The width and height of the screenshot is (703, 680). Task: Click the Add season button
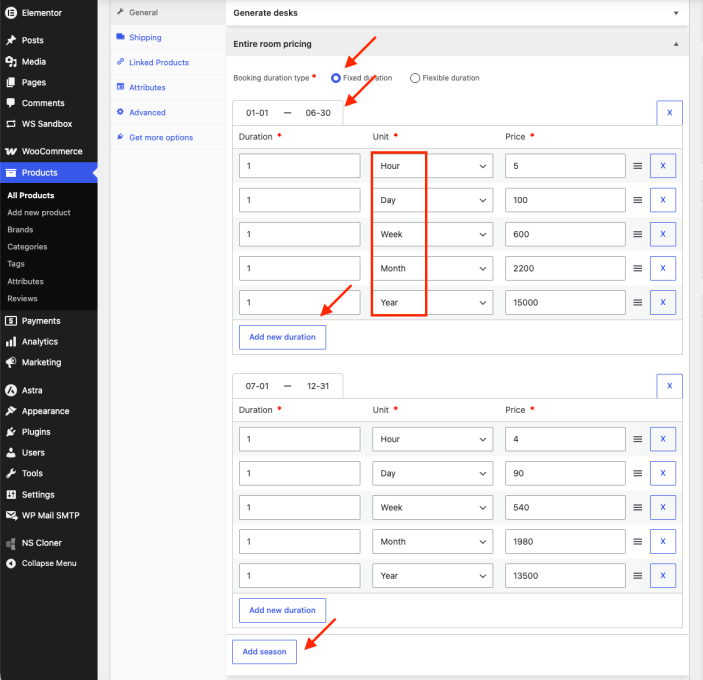[x=265, y=652]
